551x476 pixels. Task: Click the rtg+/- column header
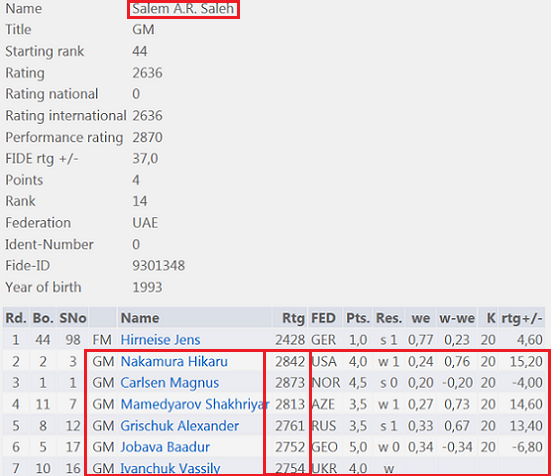pos(522,318)
